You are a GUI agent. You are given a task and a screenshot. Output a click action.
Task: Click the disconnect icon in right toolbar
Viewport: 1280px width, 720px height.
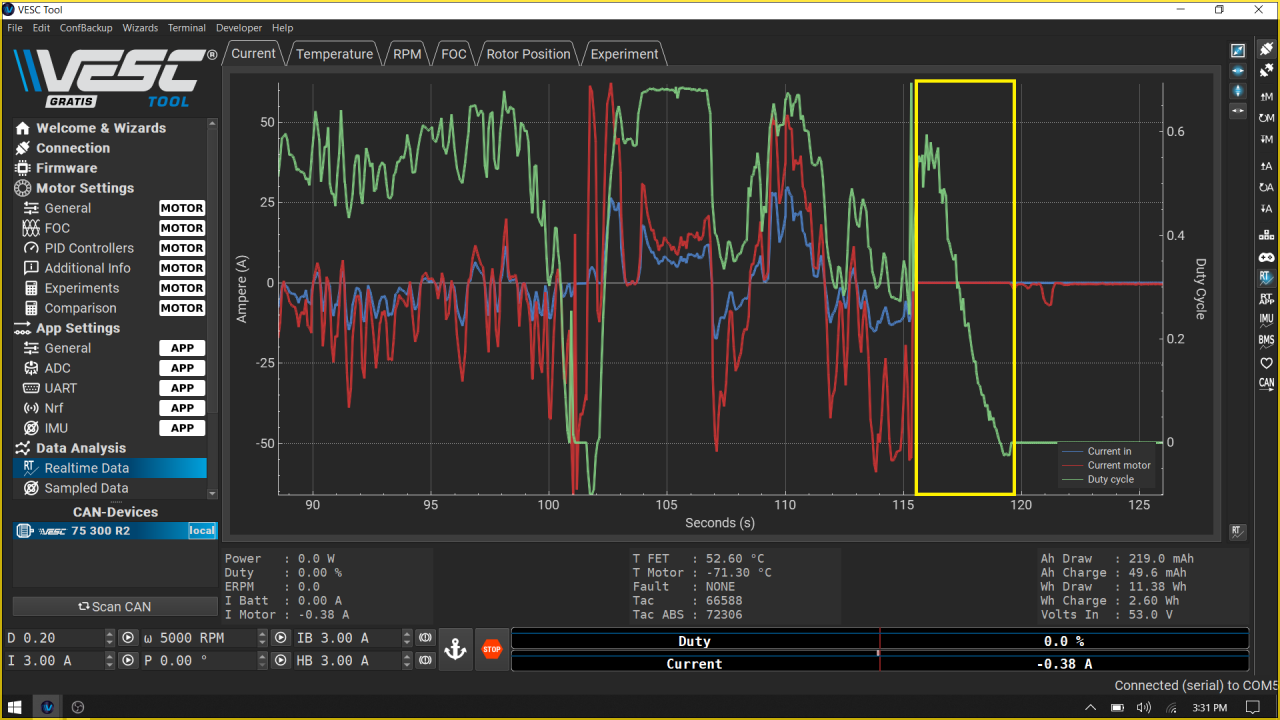pos(1266,71)
